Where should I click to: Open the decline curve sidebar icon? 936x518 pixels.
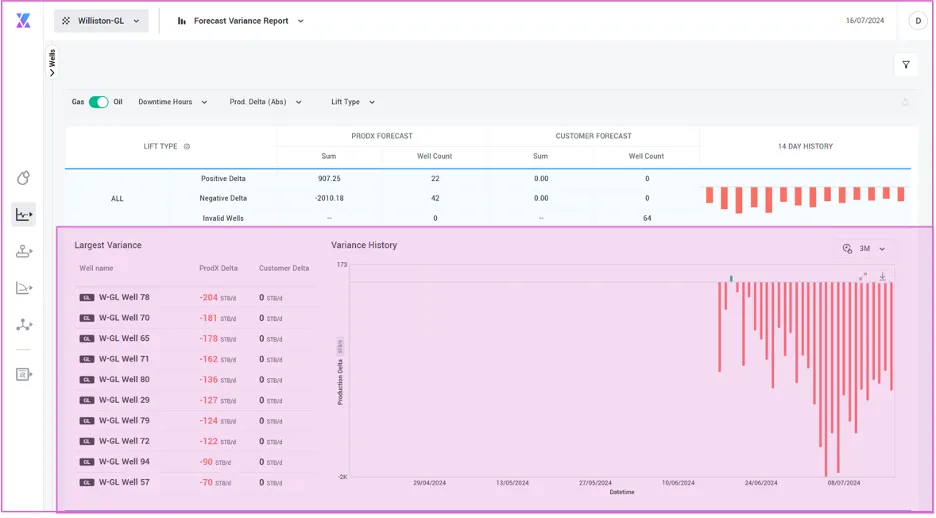pyautogui.click(x=23, y=288)
